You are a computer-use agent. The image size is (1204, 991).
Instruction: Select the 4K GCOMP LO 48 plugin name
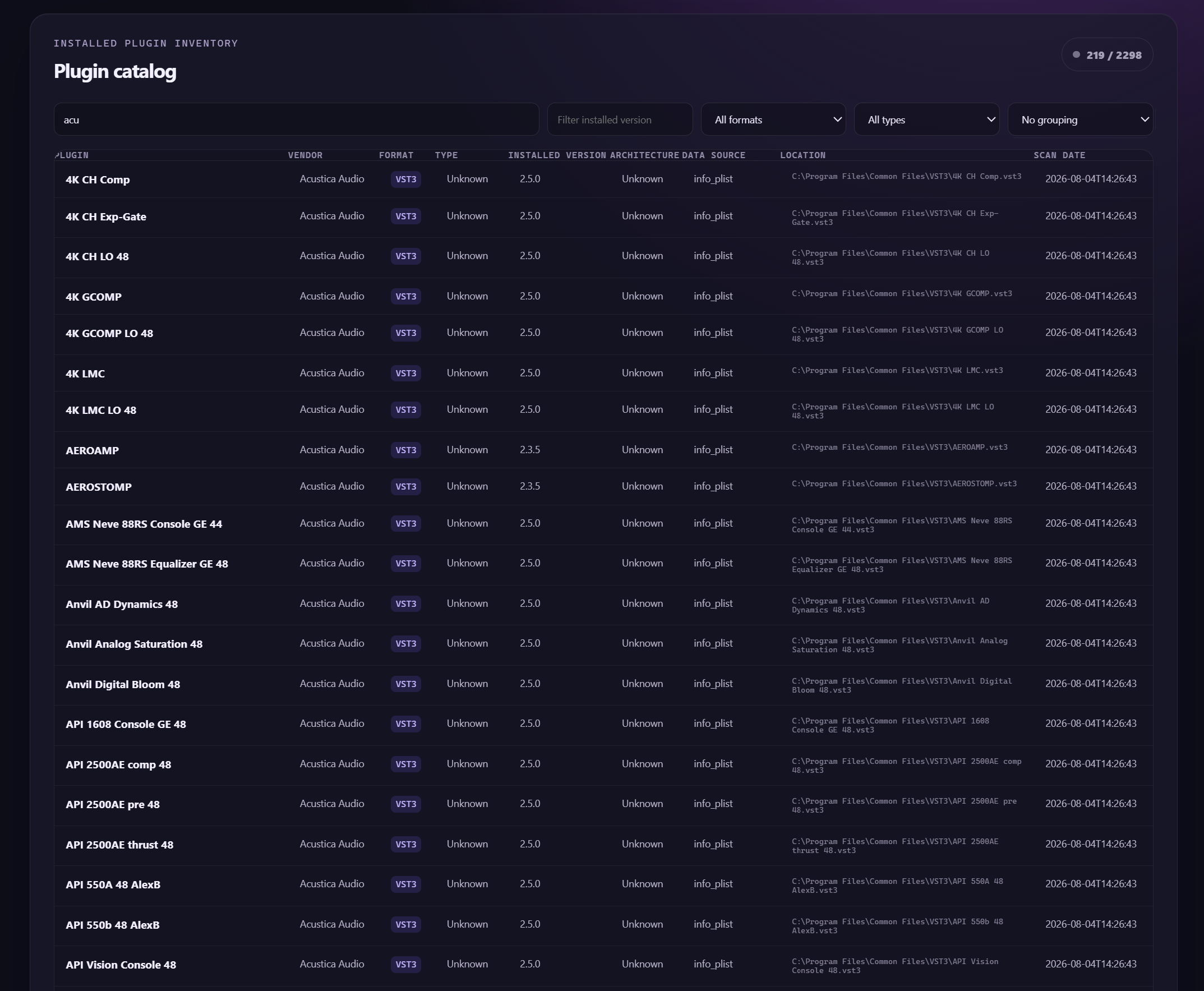[x=109, y=333]
